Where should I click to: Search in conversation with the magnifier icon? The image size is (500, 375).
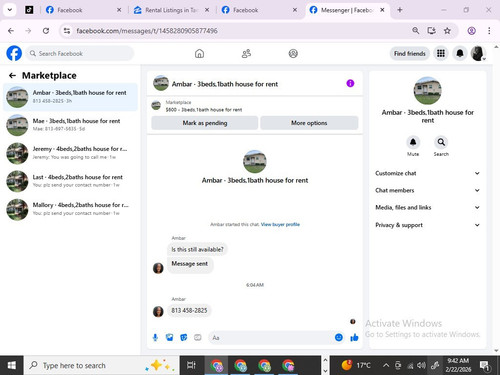coord(441,142)
